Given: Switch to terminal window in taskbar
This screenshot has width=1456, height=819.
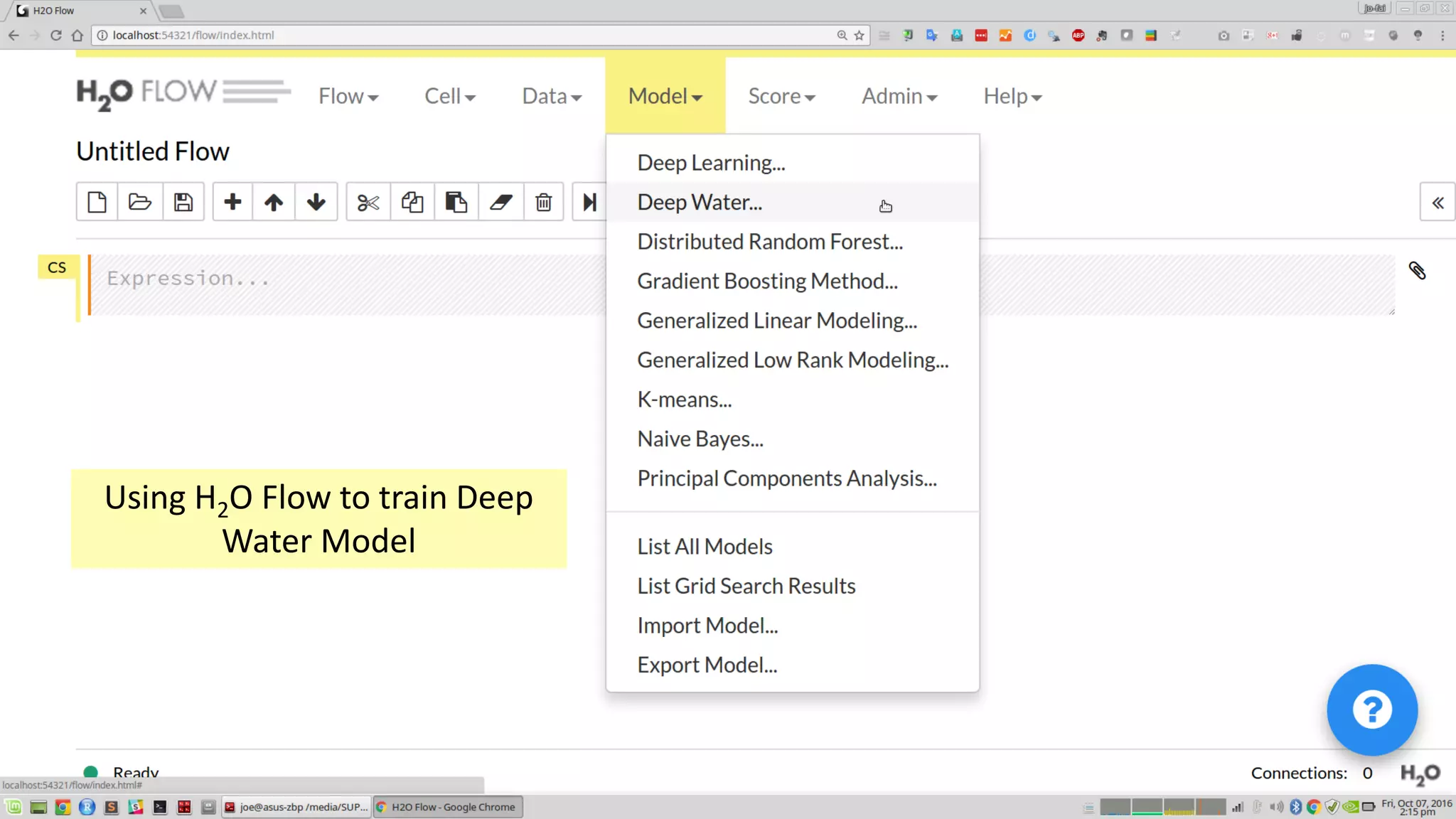Looking at the screenshot, I should point(297,807).
